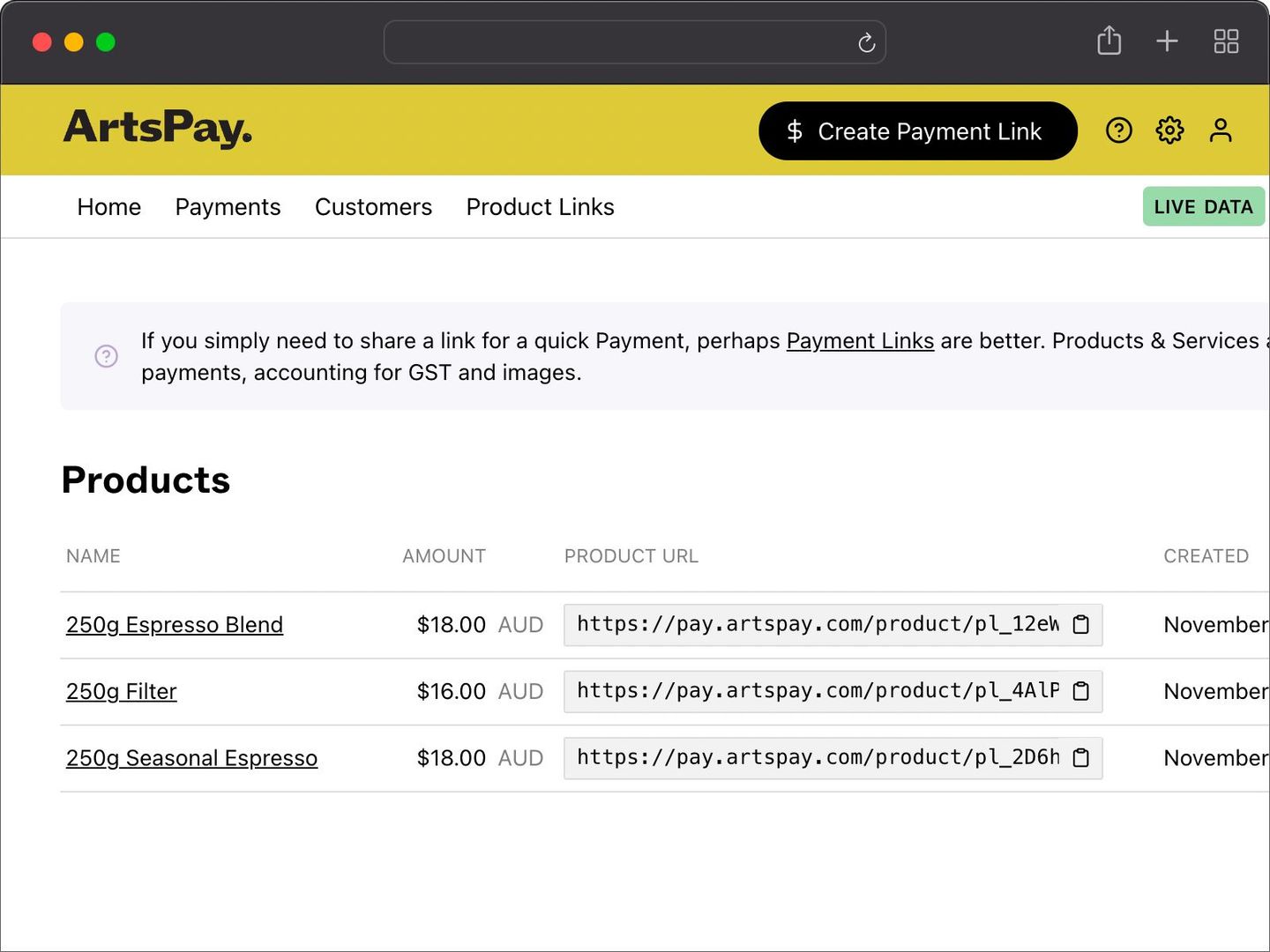
Task: Click the $16.00 amount for 250g Filter
Action: tap(452, 692)
